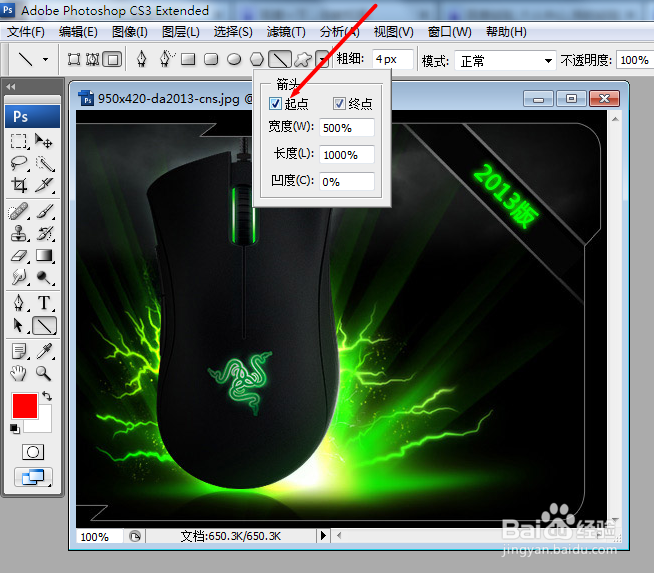
Task: Select the Magic Wand tool
Action: (44, 163)
